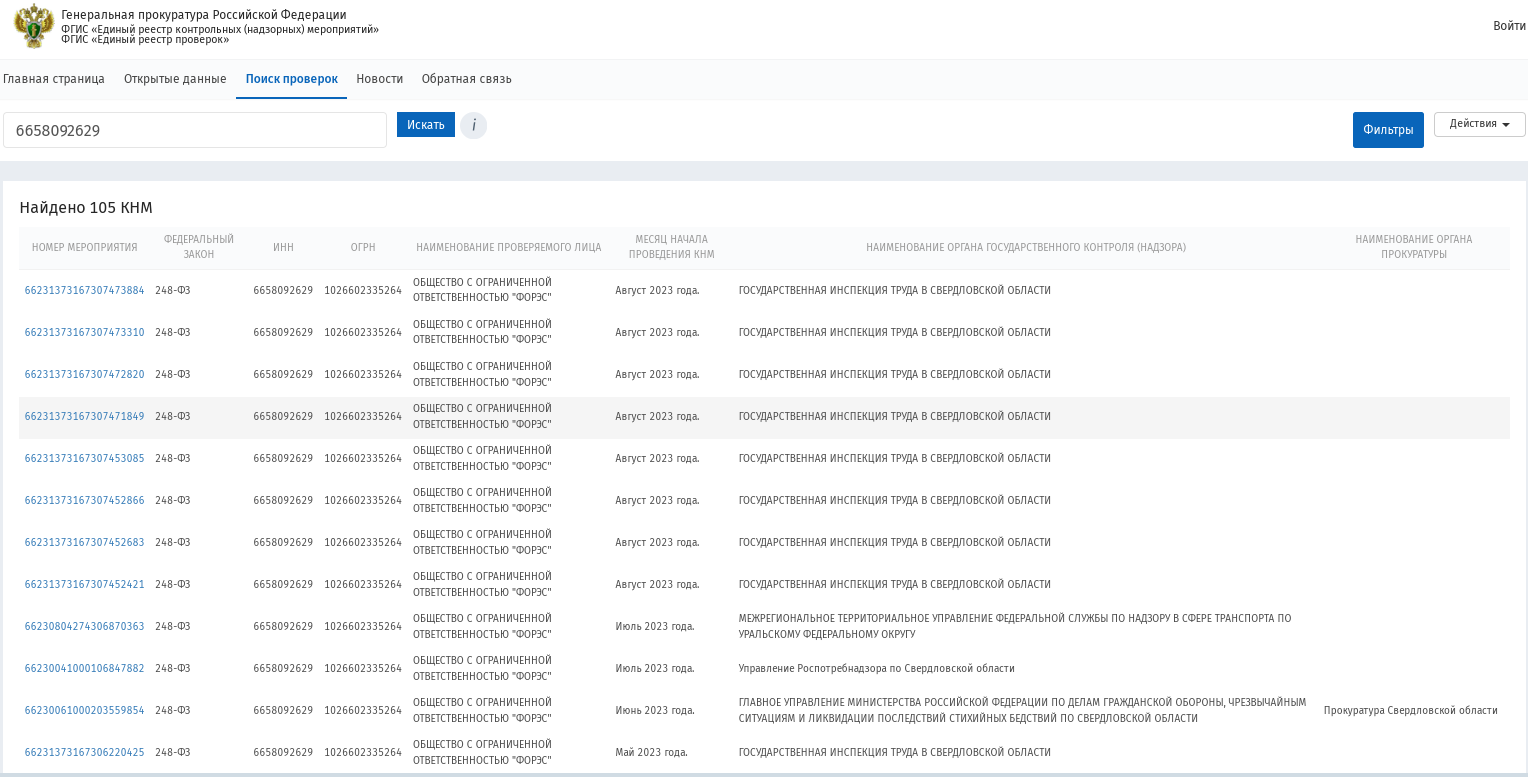Open inspection 66231373167307471849
The width and height of the screenshot is (1528, 777).
pos(84,417)
